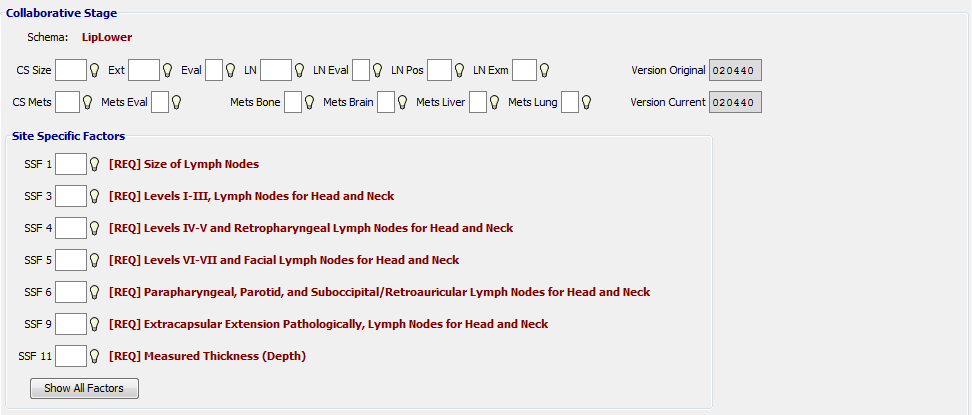Open lightbulb lookup for SSF 1
The height and width of the screenshot is (415, 972).
(95, 164)
